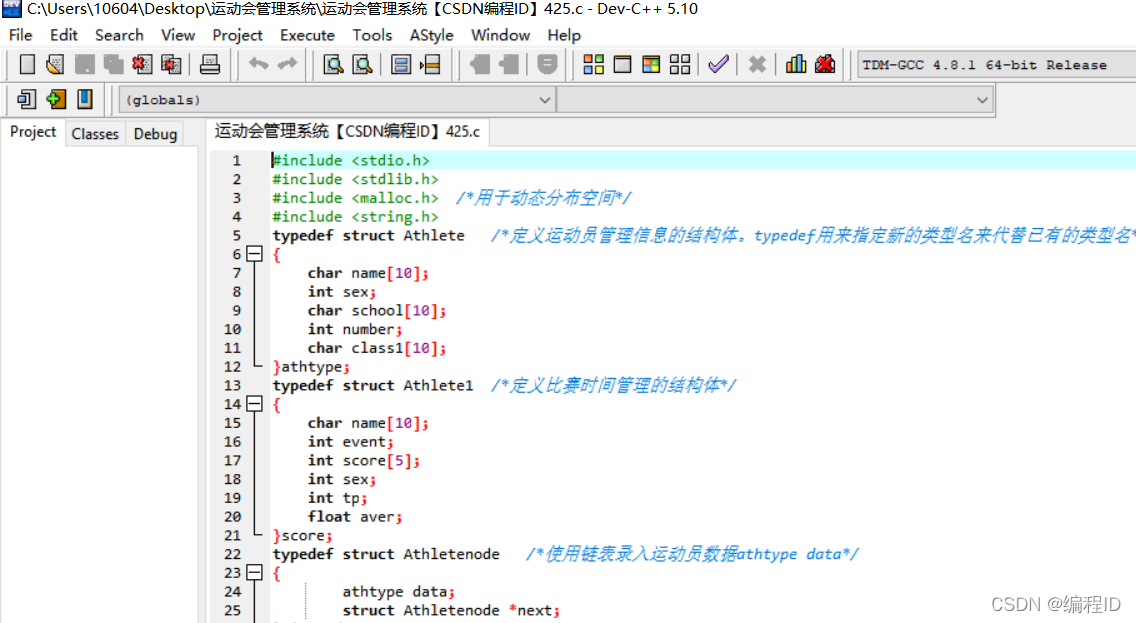1136x623 pixels.
Task: Compile the current source file
Action: pyautogui.click(x=593, y=63)
